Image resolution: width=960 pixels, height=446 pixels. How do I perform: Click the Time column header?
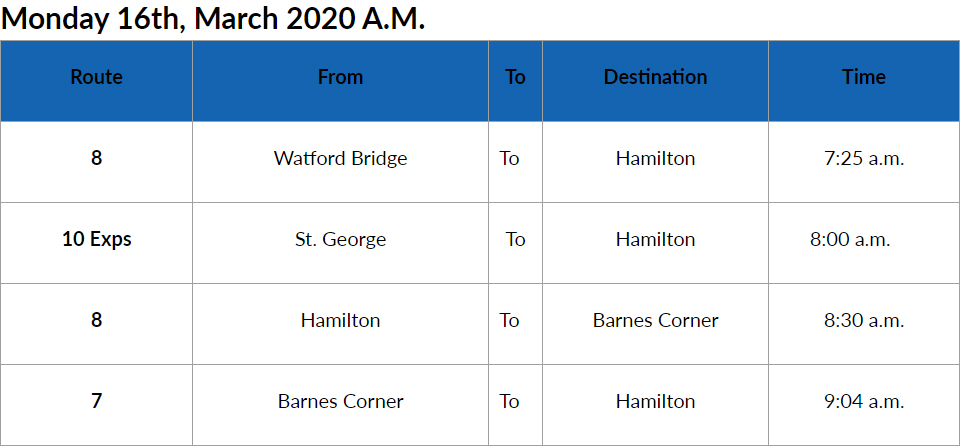coord(863,77)
